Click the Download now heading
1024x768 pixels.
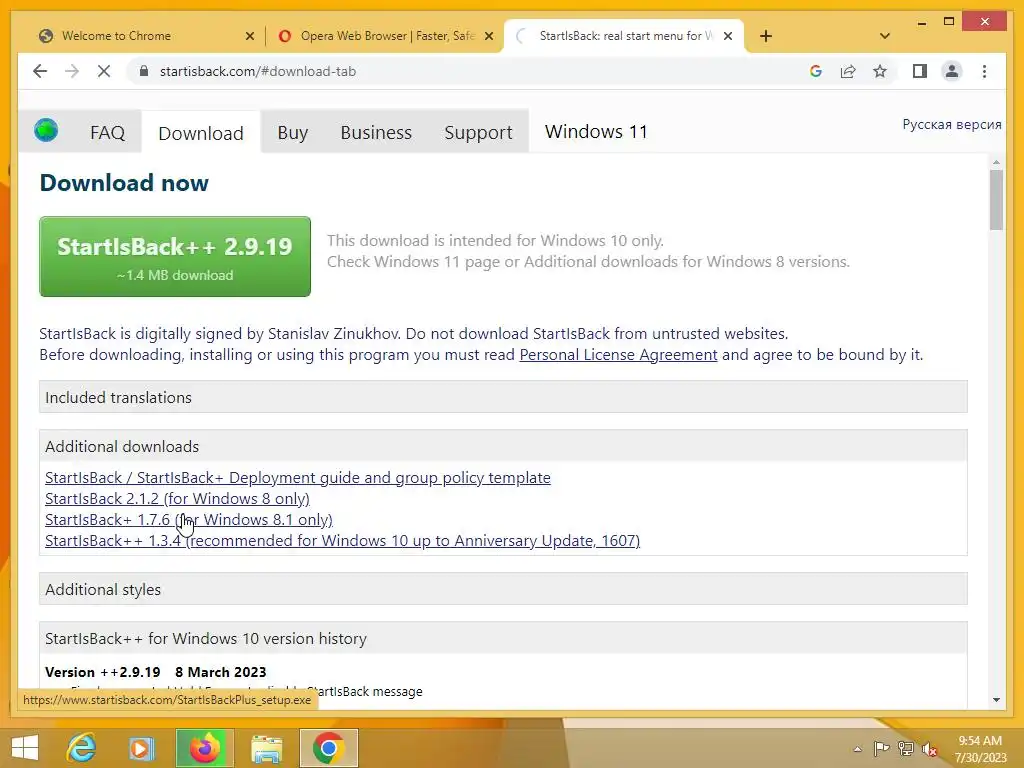[124, 183]
